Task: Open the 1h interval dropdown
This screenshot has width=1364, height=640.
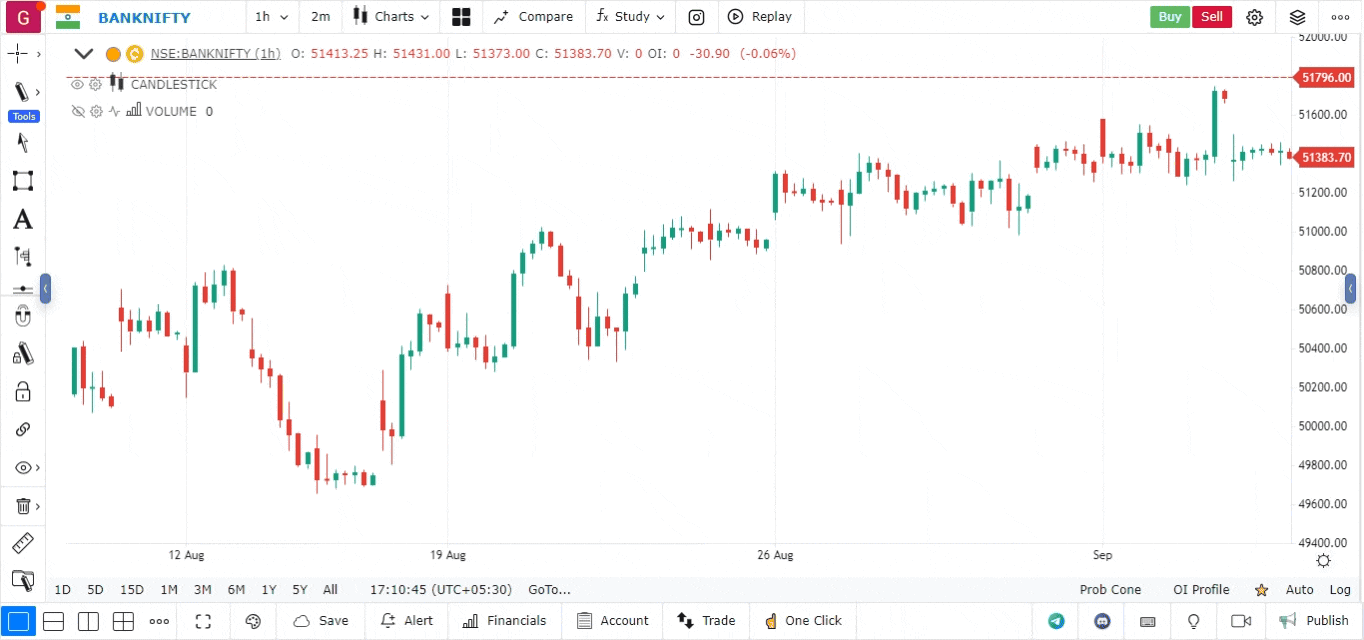Action: [x=270, y=17]
